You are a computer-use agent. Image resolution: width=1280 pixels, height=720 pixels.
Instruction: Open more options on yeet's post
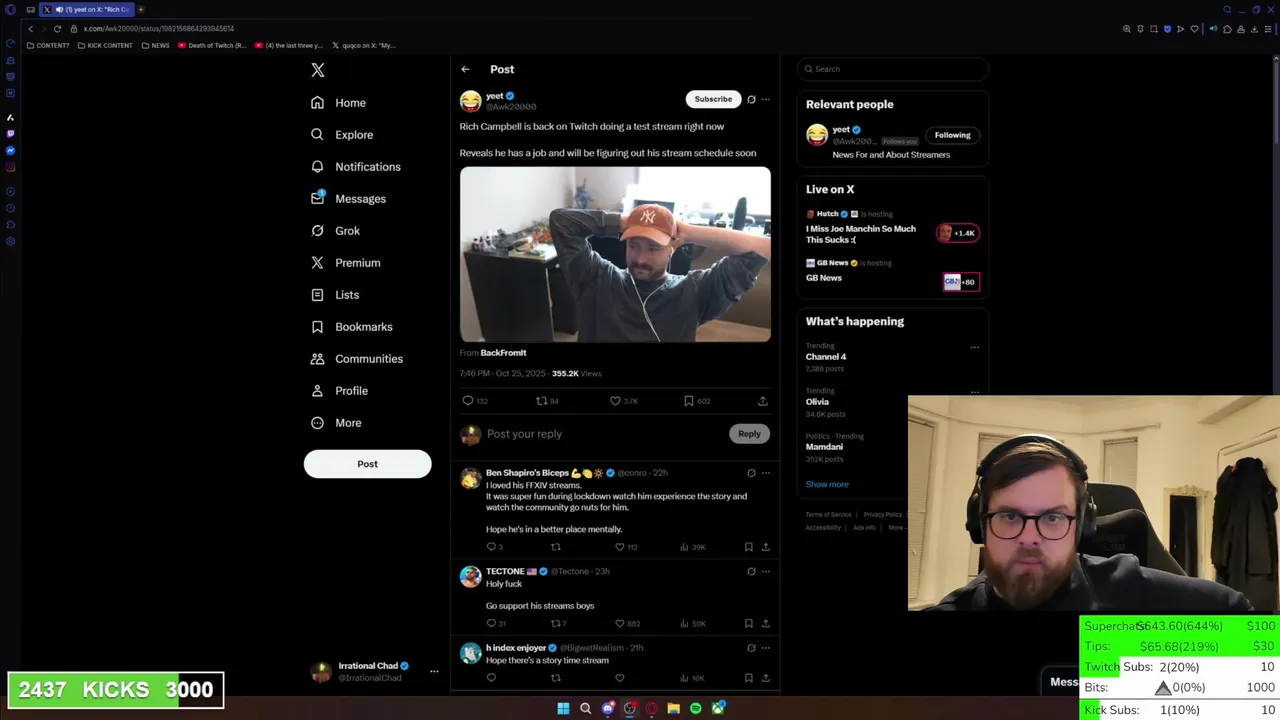click(x=766, y=99)
